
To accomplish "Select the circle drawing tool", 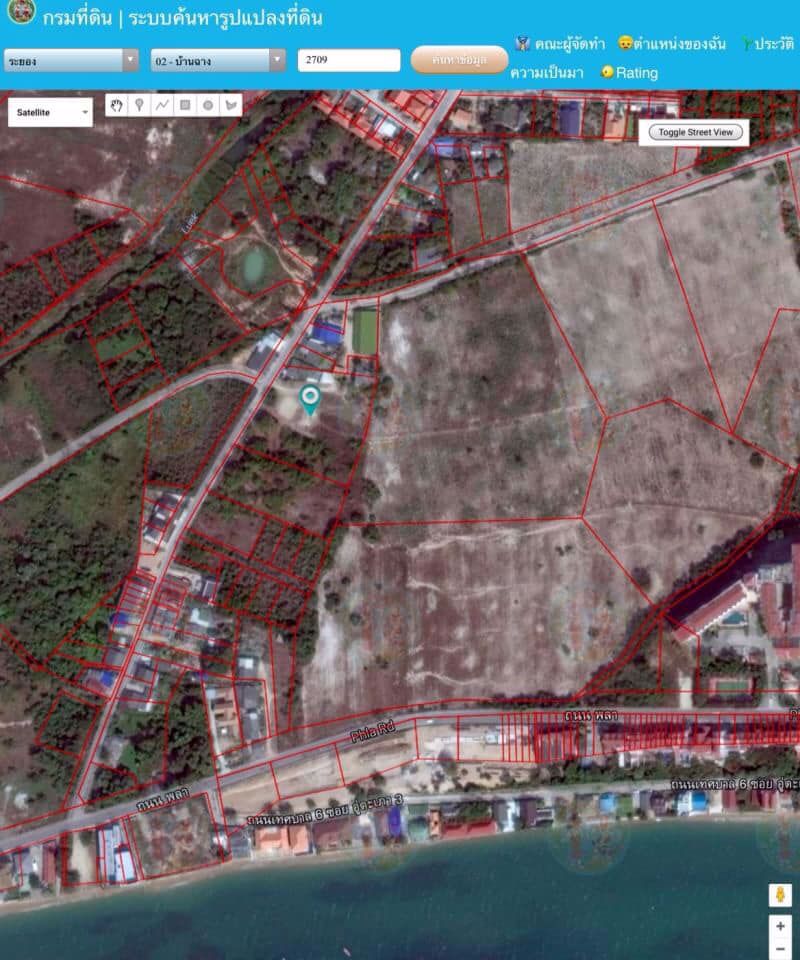I will (x=208, y=106).
